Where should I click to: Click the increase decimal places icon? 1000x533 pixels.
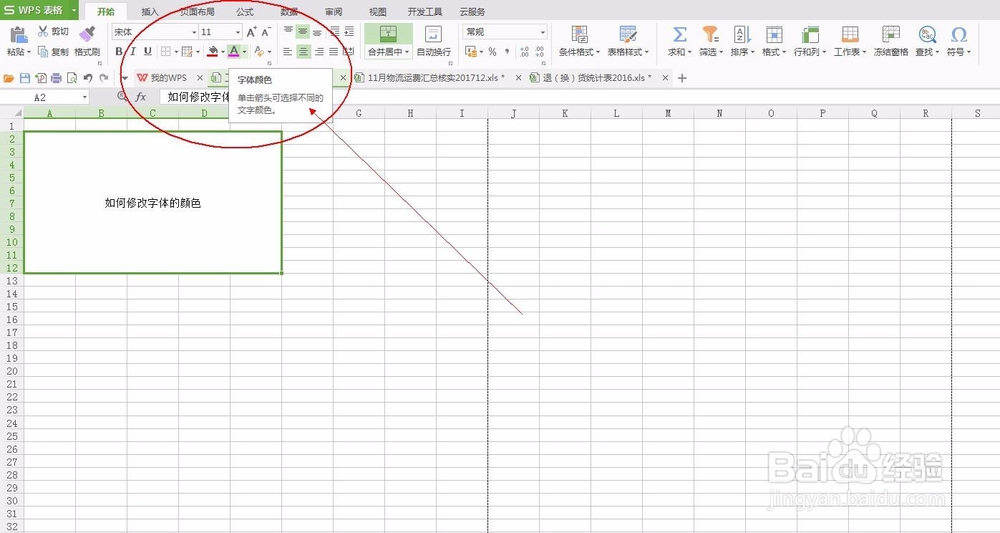(524, 52)
